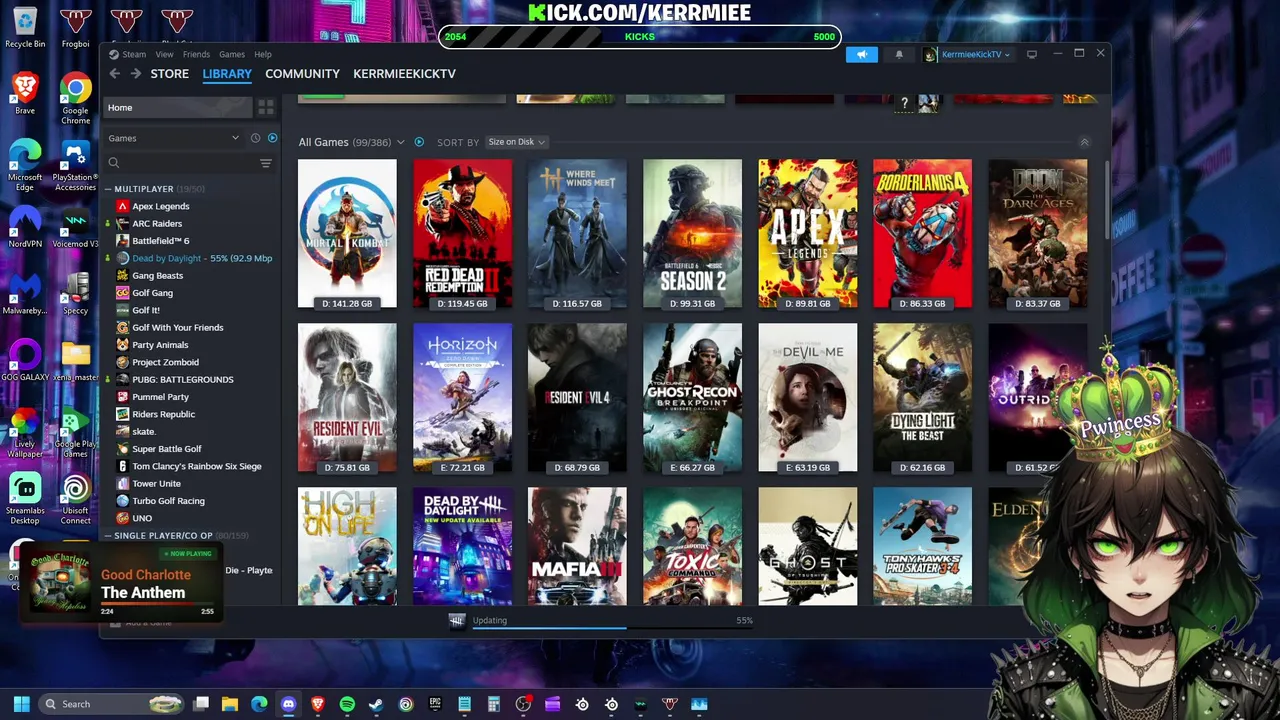Go back with the Steam back arrow

[114, 74]
